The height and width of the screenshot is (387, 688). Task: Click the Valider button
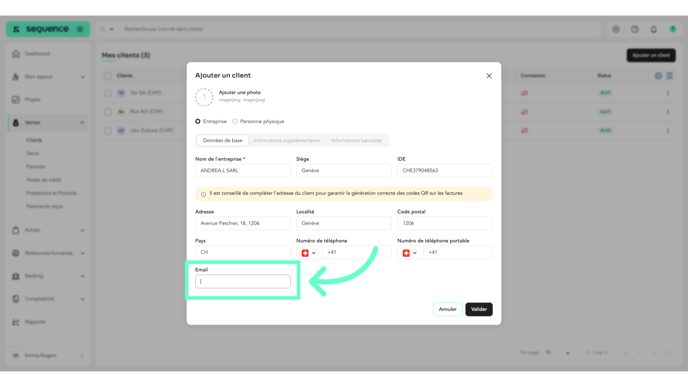479,309
